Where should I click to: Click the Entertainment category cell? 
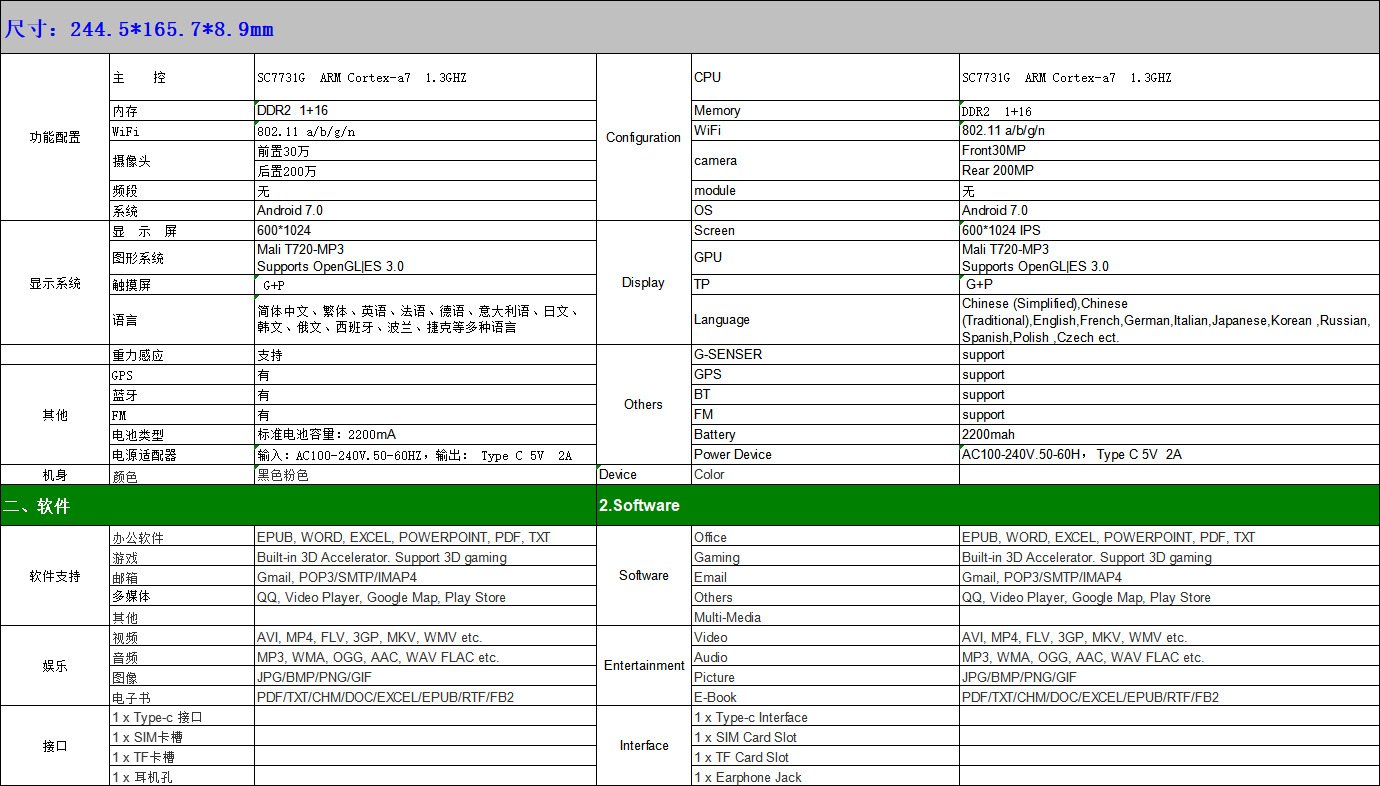click(644, 666)
